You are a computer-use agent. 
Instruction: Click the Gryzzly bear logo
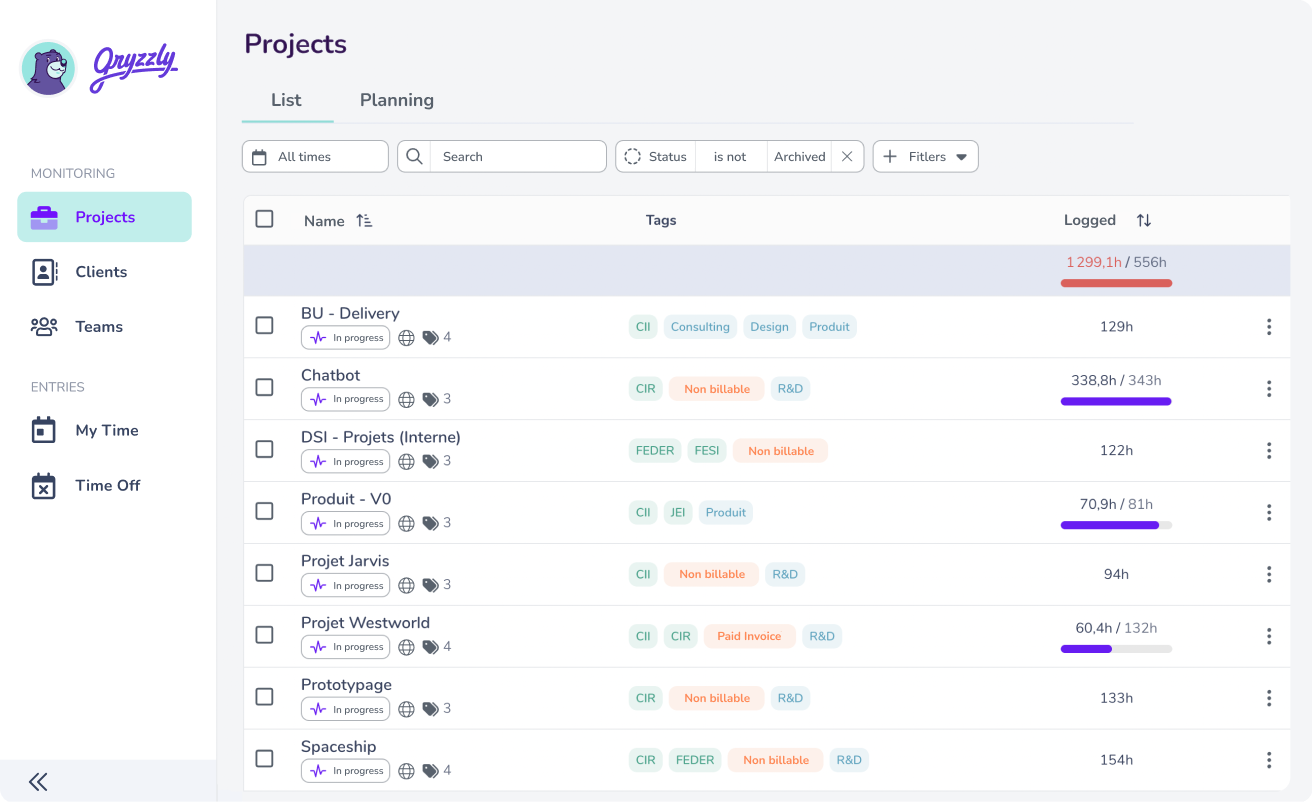(x=48, y=68)
